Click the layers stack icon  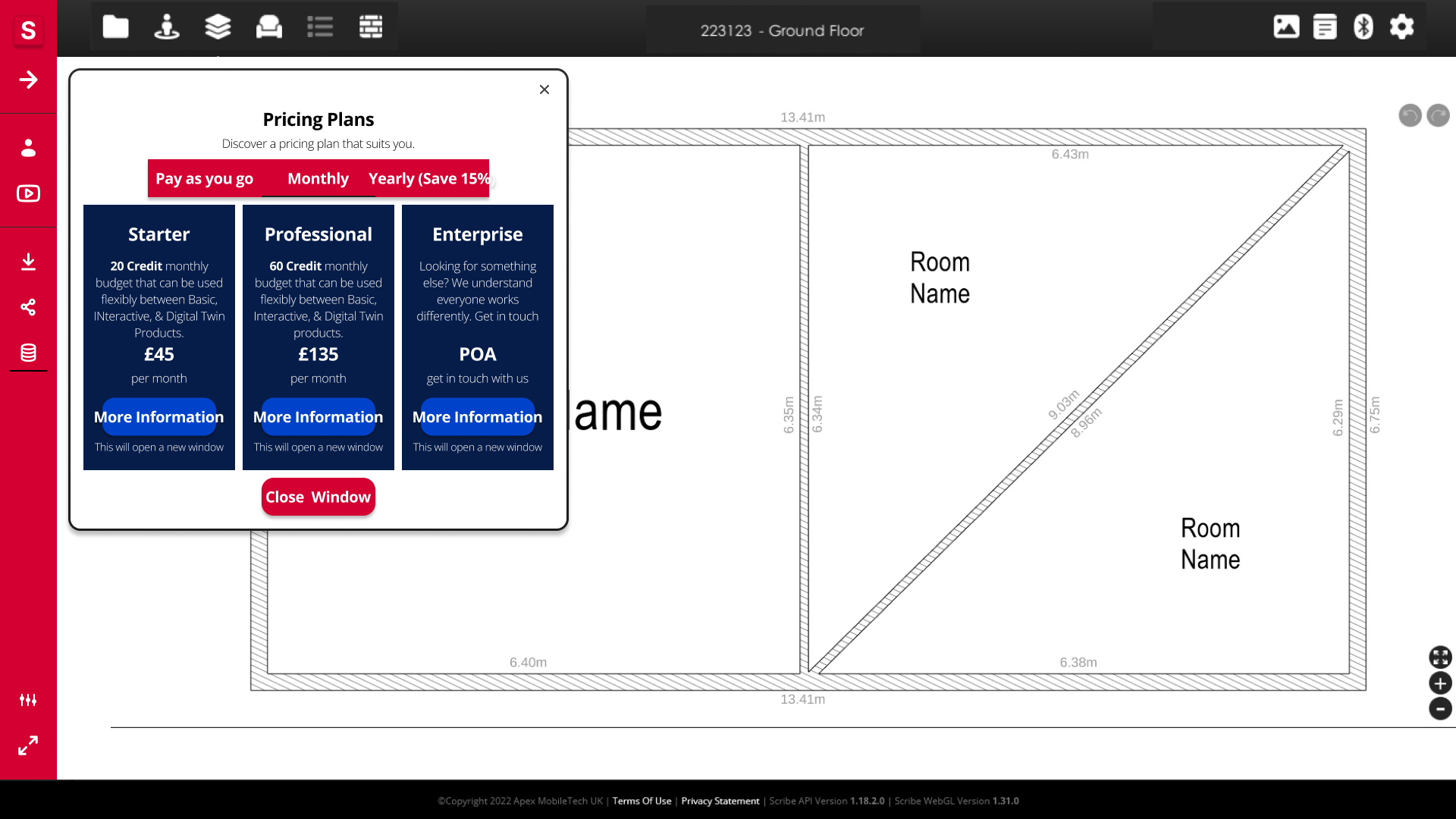point(218,27)
